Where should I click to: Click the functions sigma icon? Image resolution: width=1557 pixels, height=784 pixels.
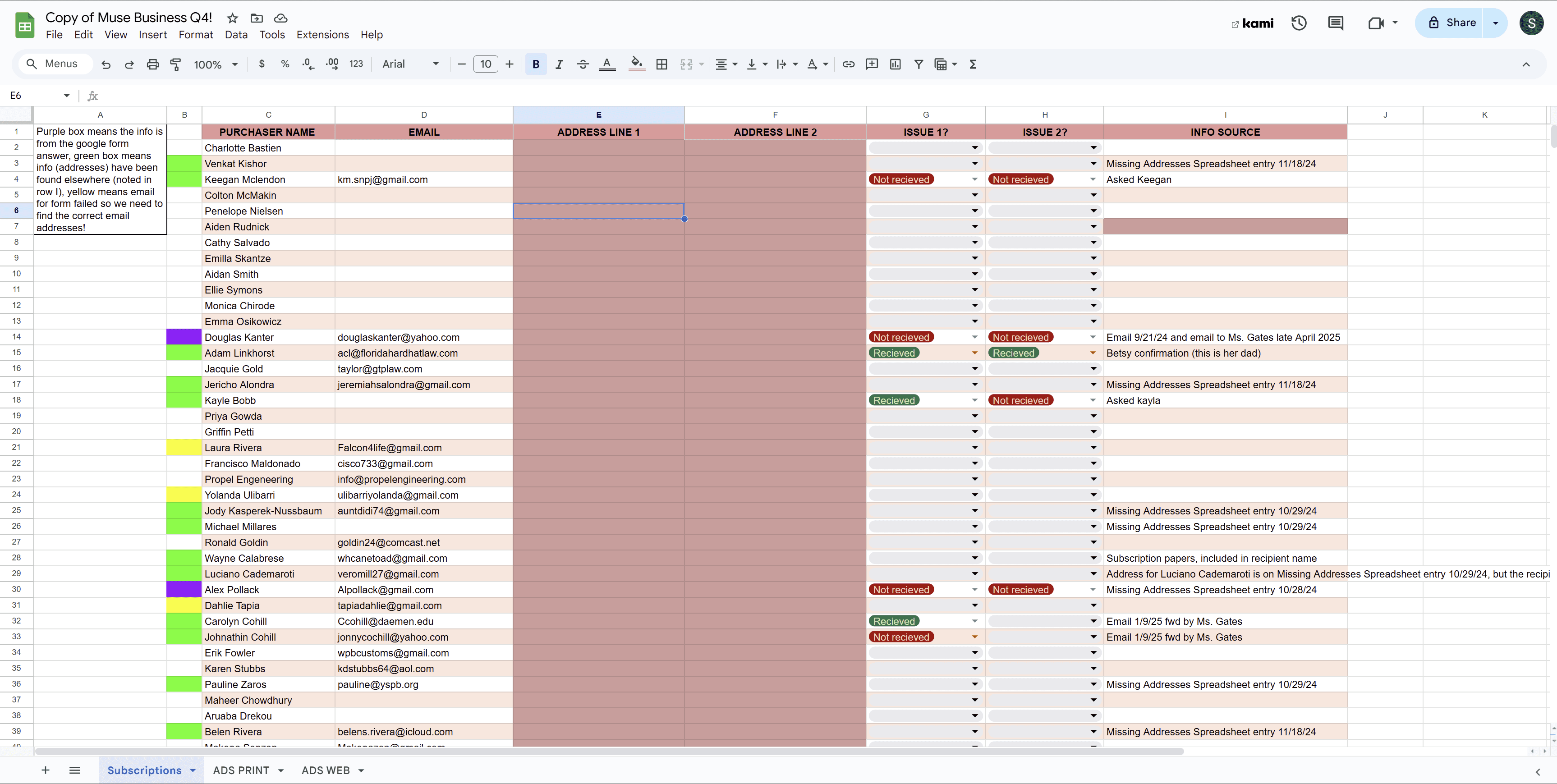click(973, 64)
